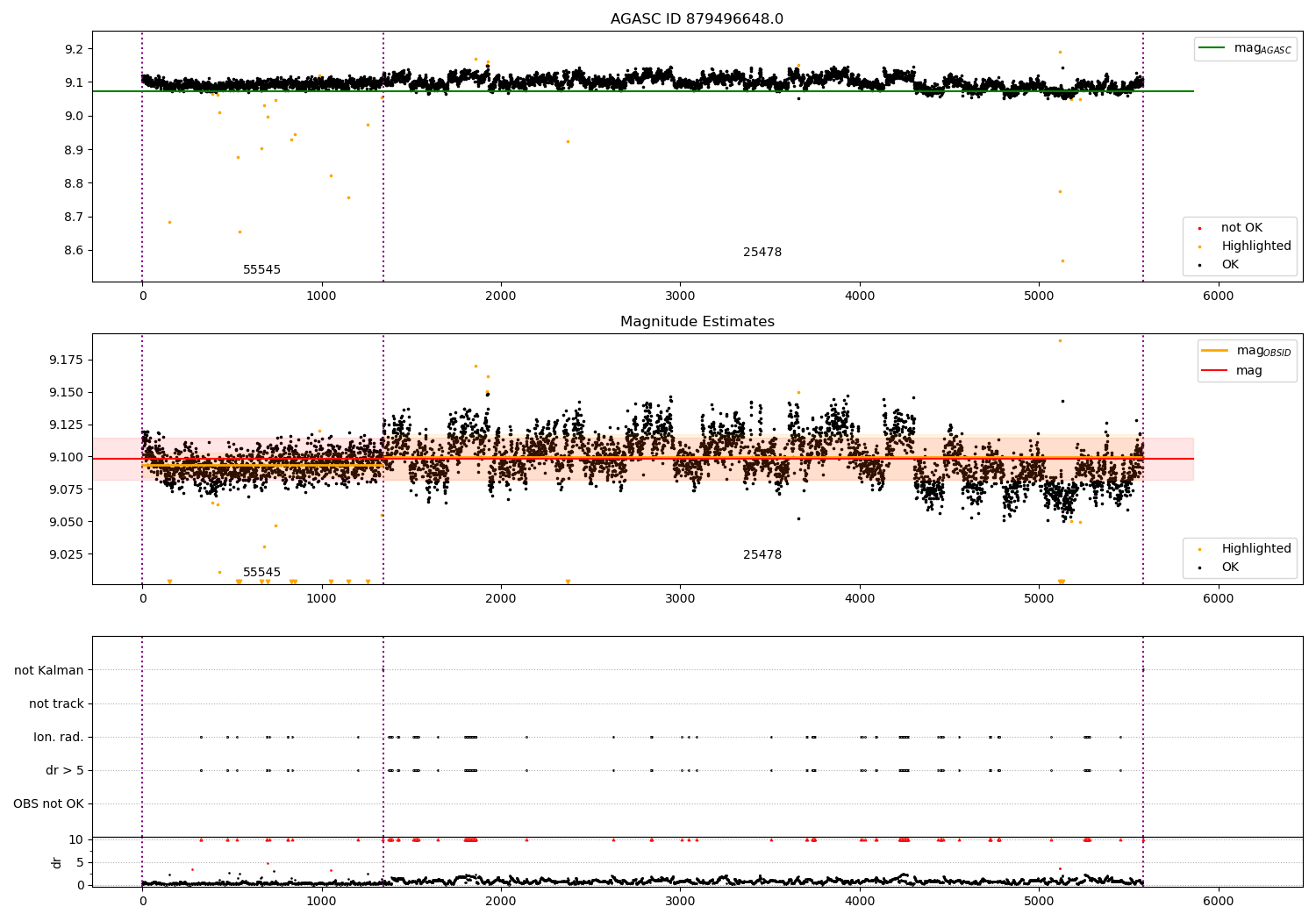This screenshot has width=1316, height=921.
Task: Click the 9.025 tick on the middle plot y-axis
Action: point(66,554)
